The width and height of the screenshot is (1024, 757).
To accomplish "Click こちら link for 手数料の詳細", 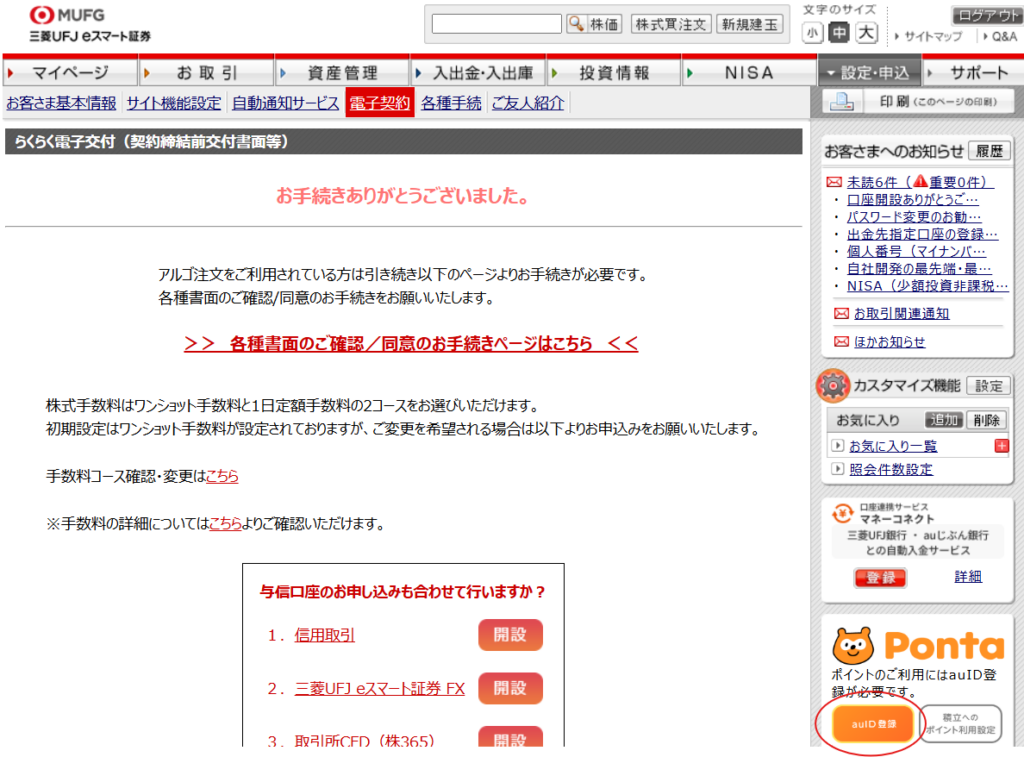I will [x=225, y=524].
